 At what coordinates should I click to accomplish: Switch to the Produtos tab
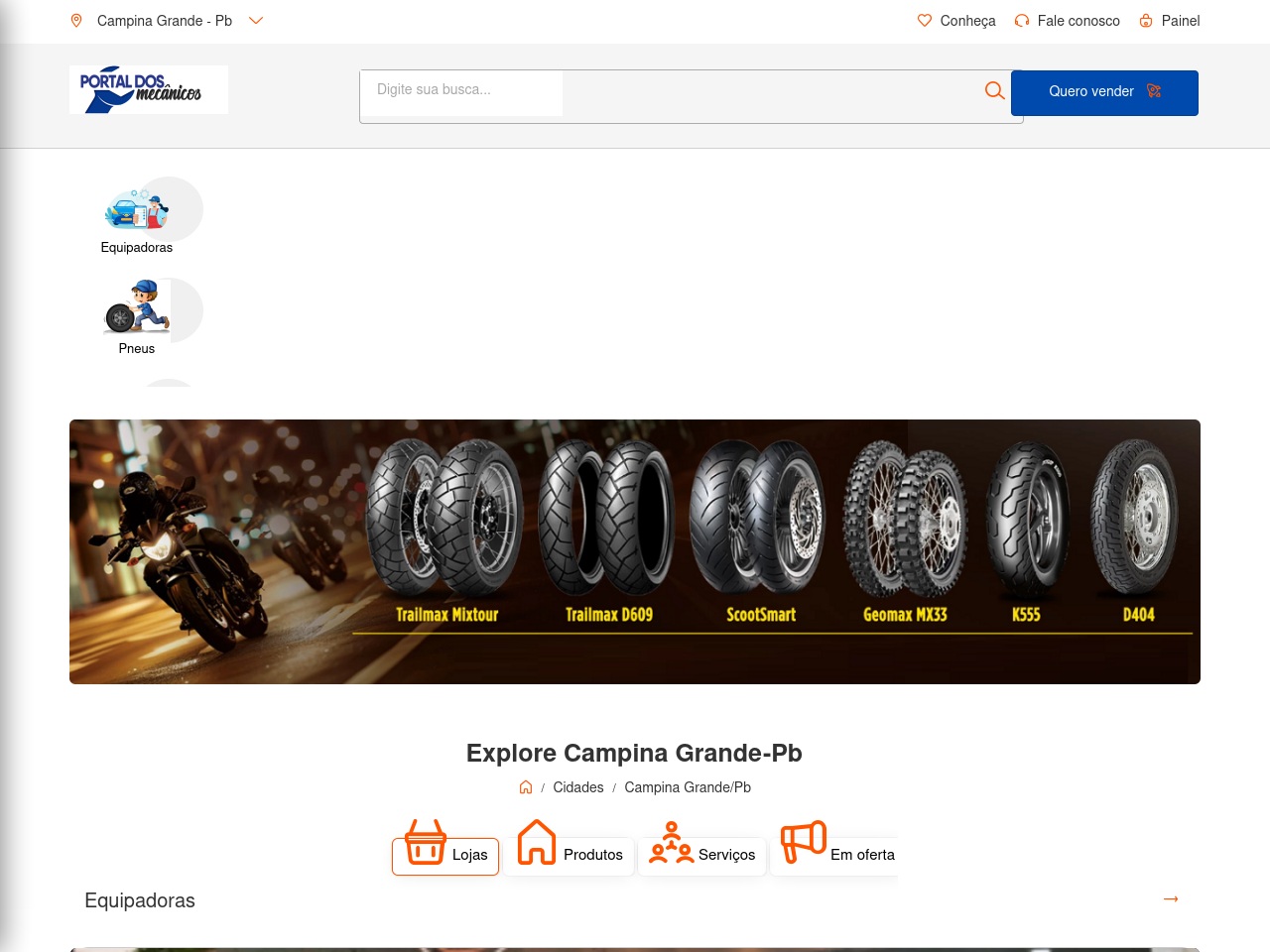(x=569, y=856)
